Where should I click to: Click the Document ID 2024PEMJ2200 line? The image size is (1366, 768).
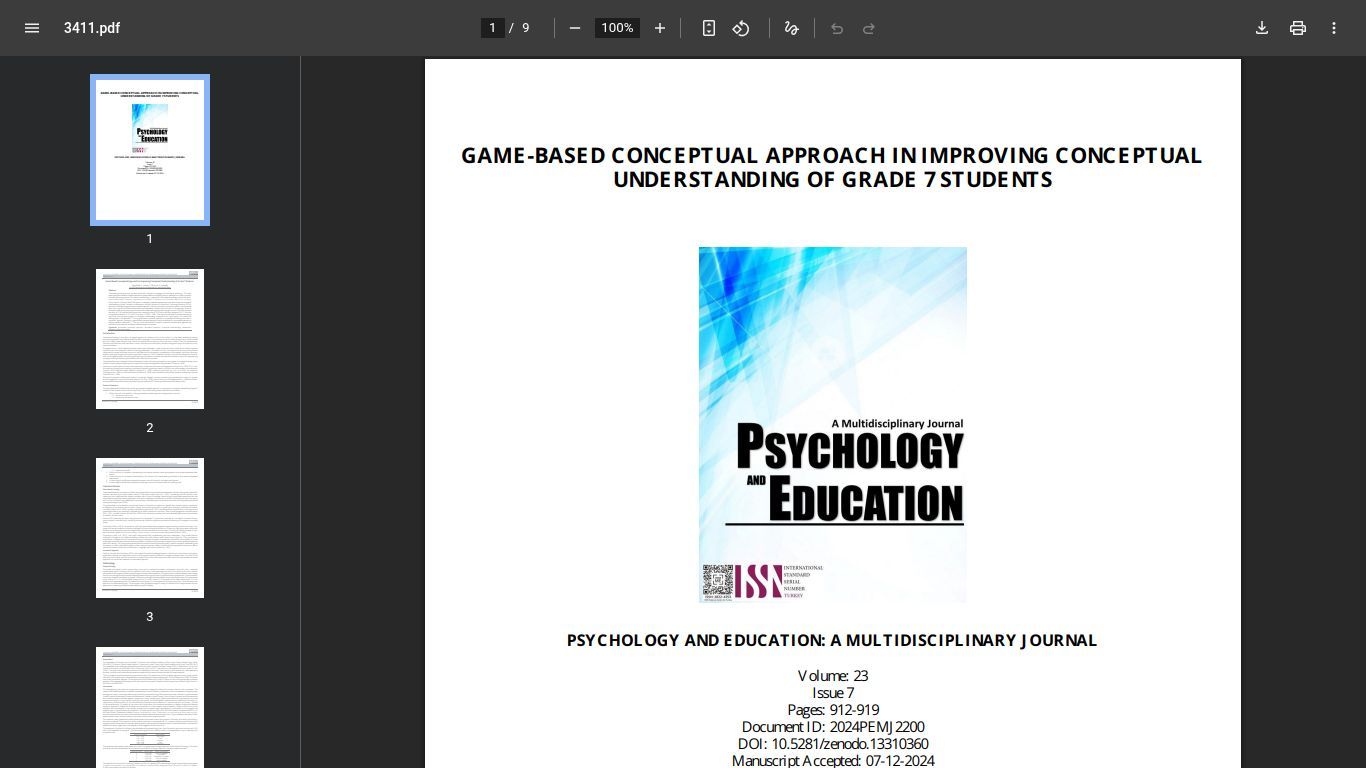[833, 727]
